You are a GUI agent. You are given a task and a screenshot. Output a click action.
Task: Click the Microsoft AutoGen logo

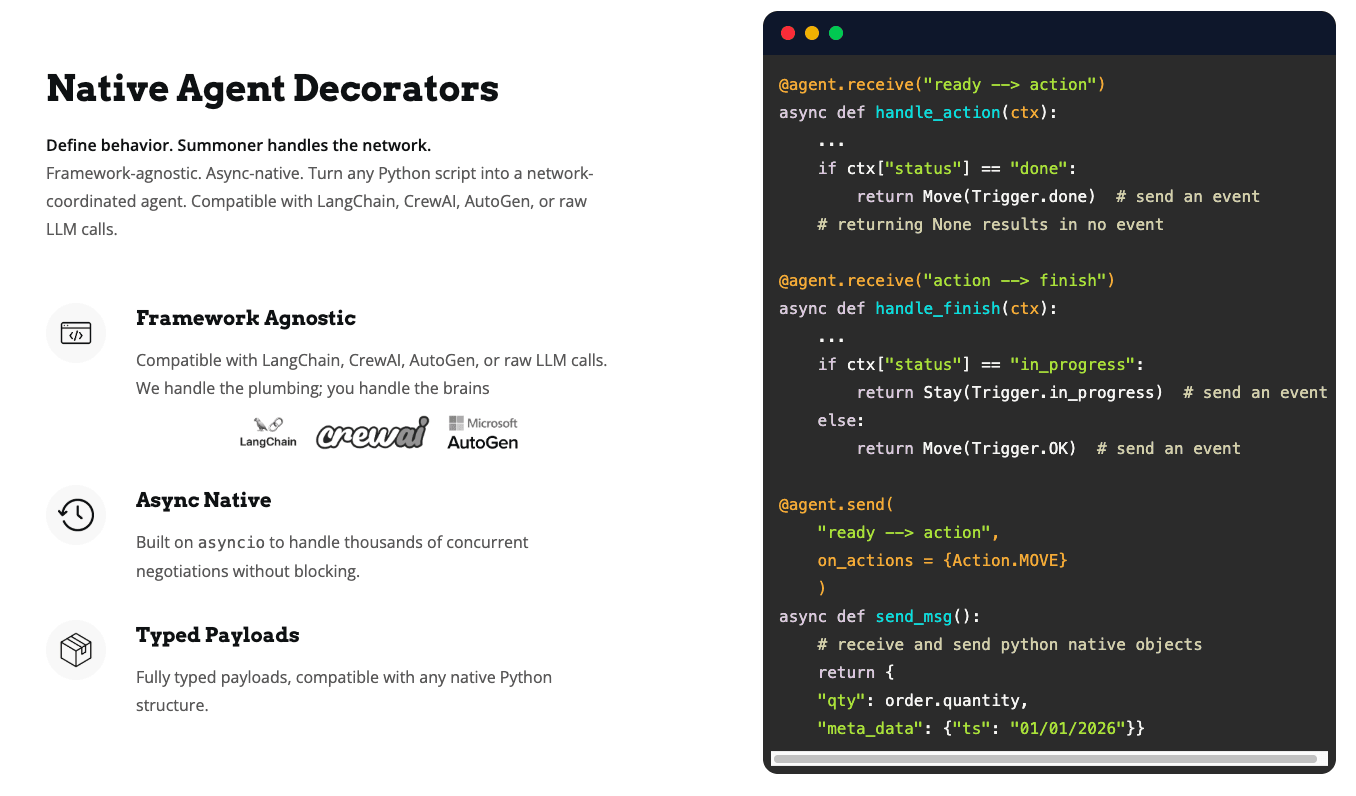click(x=482, y=432)
